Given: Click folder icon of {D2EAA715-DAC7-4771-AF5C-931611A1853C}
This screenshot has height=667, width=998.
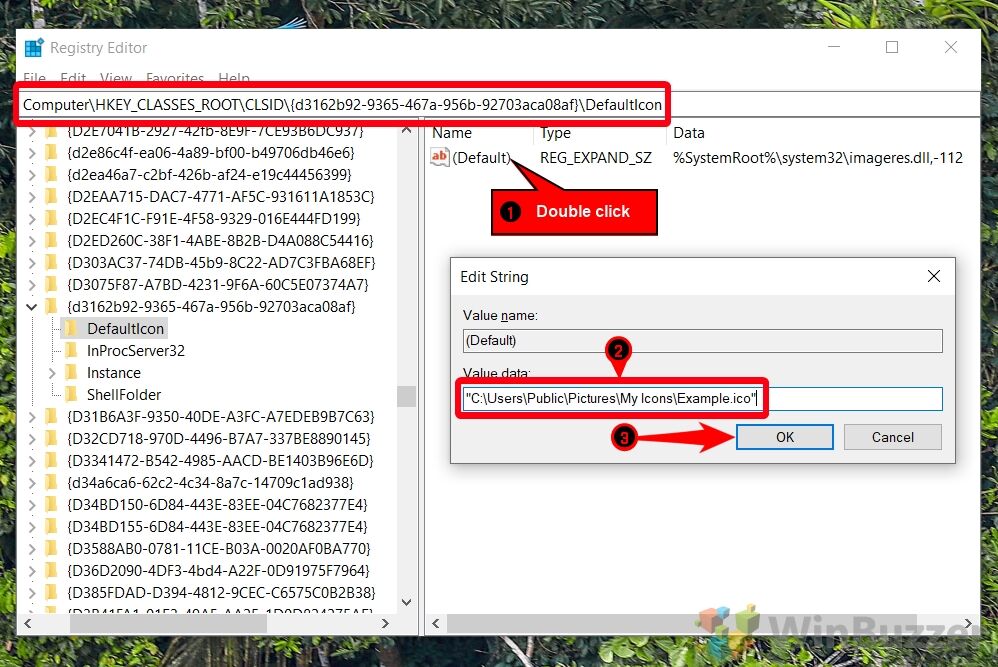Looking at the screenshot, I should pyautogui.click(x=51, y=197).
